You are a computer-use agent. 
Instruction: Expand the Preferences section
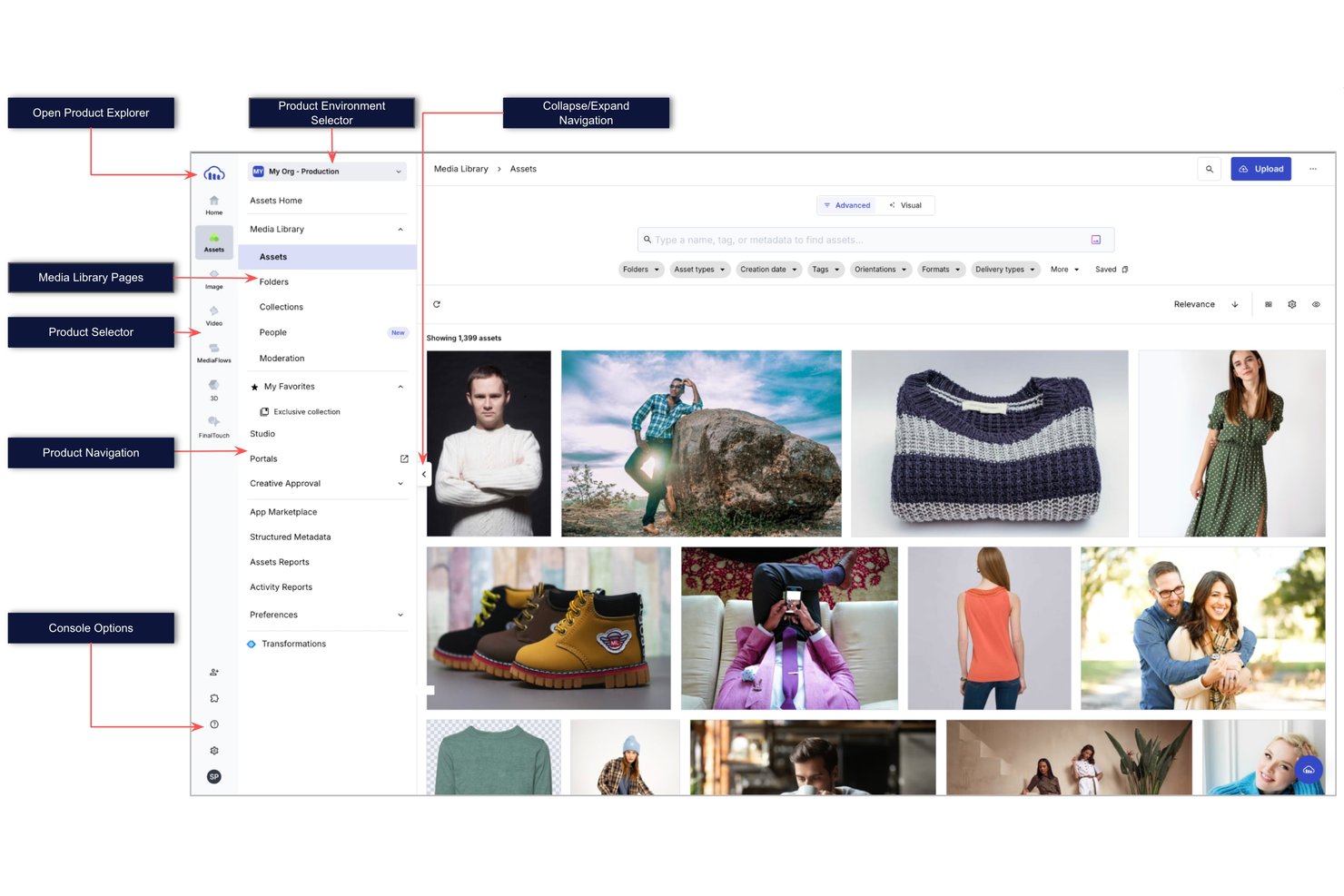tap(400, 615)
